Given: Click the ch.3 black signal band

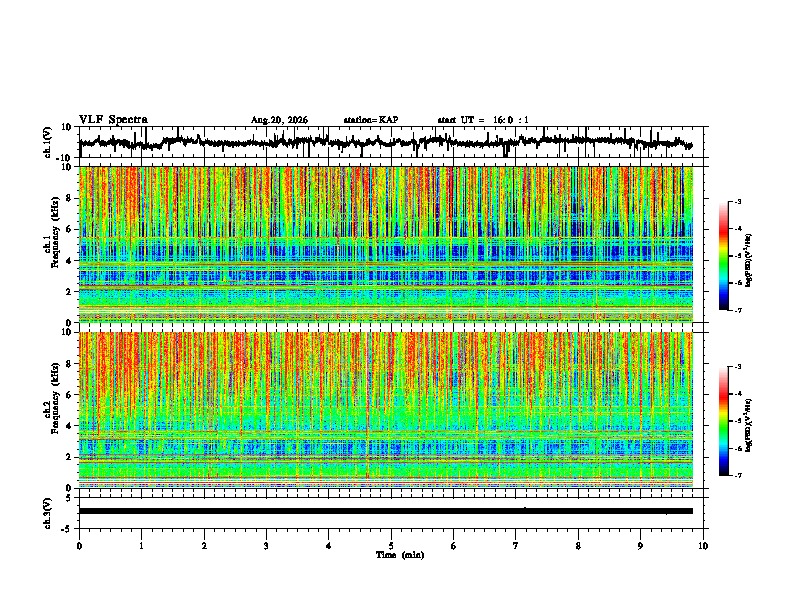Looking at the screenshot, I should tap(386, 511).
